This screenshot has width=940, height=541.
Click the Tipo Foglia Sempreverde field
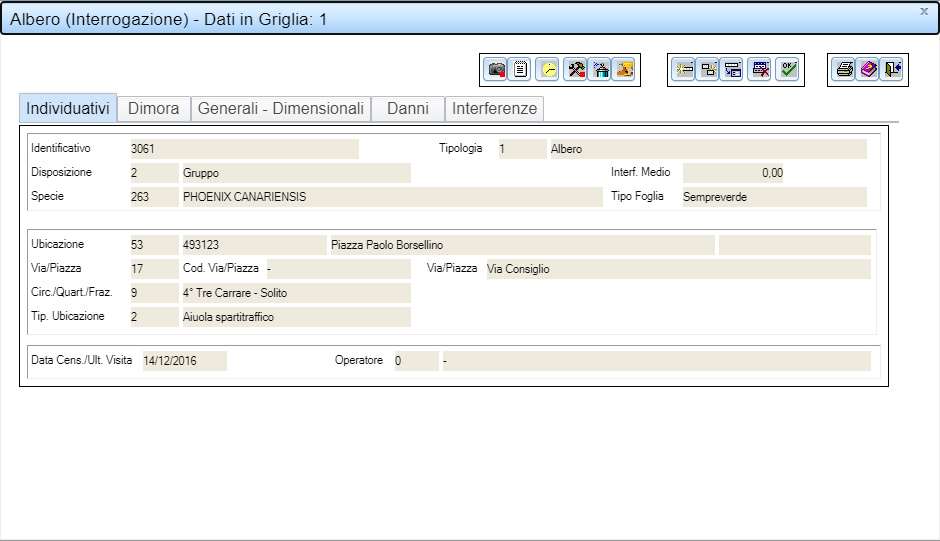coord(772,197)
